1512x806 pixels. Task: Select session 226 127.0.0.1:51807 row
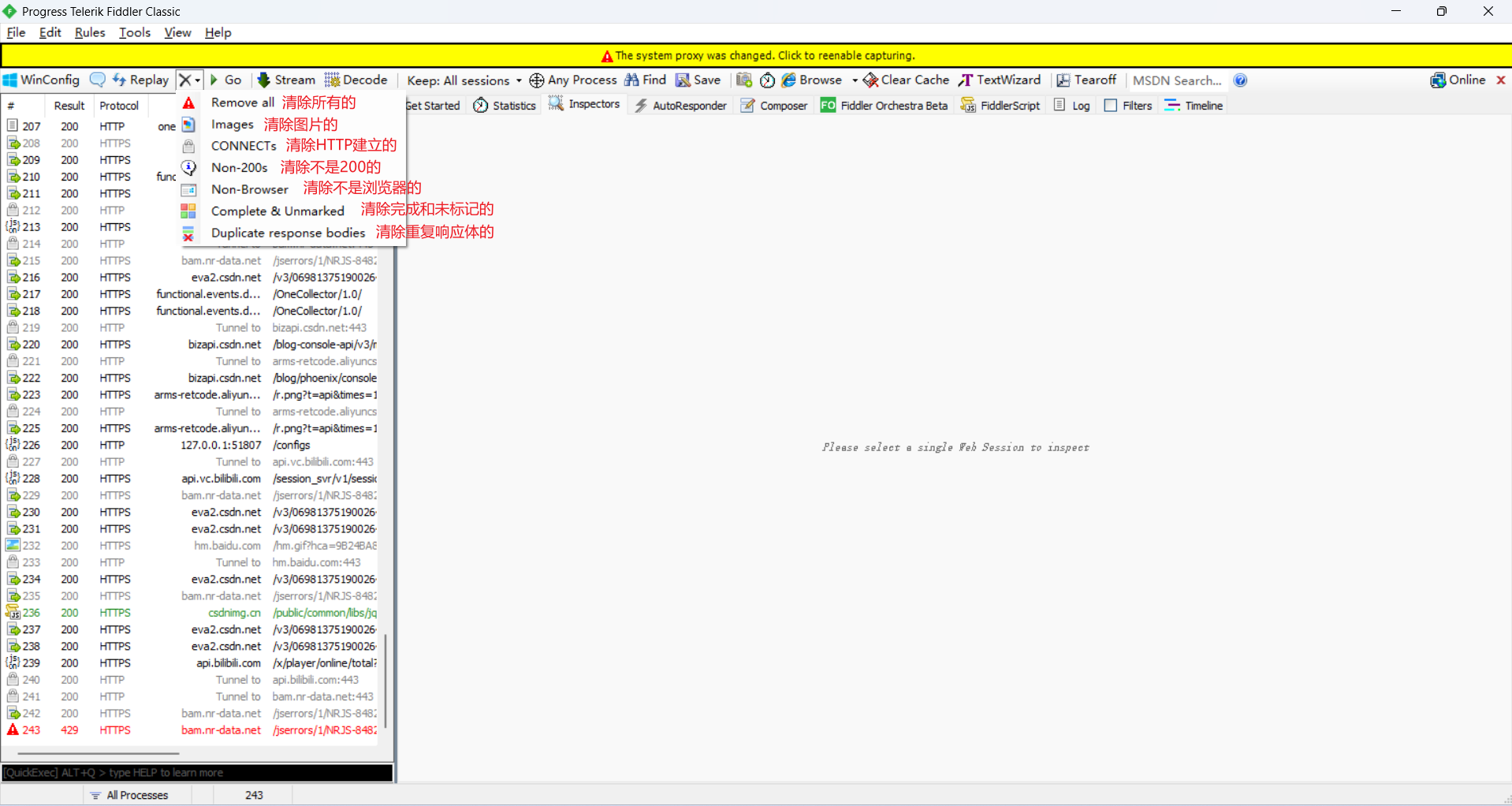192,445
